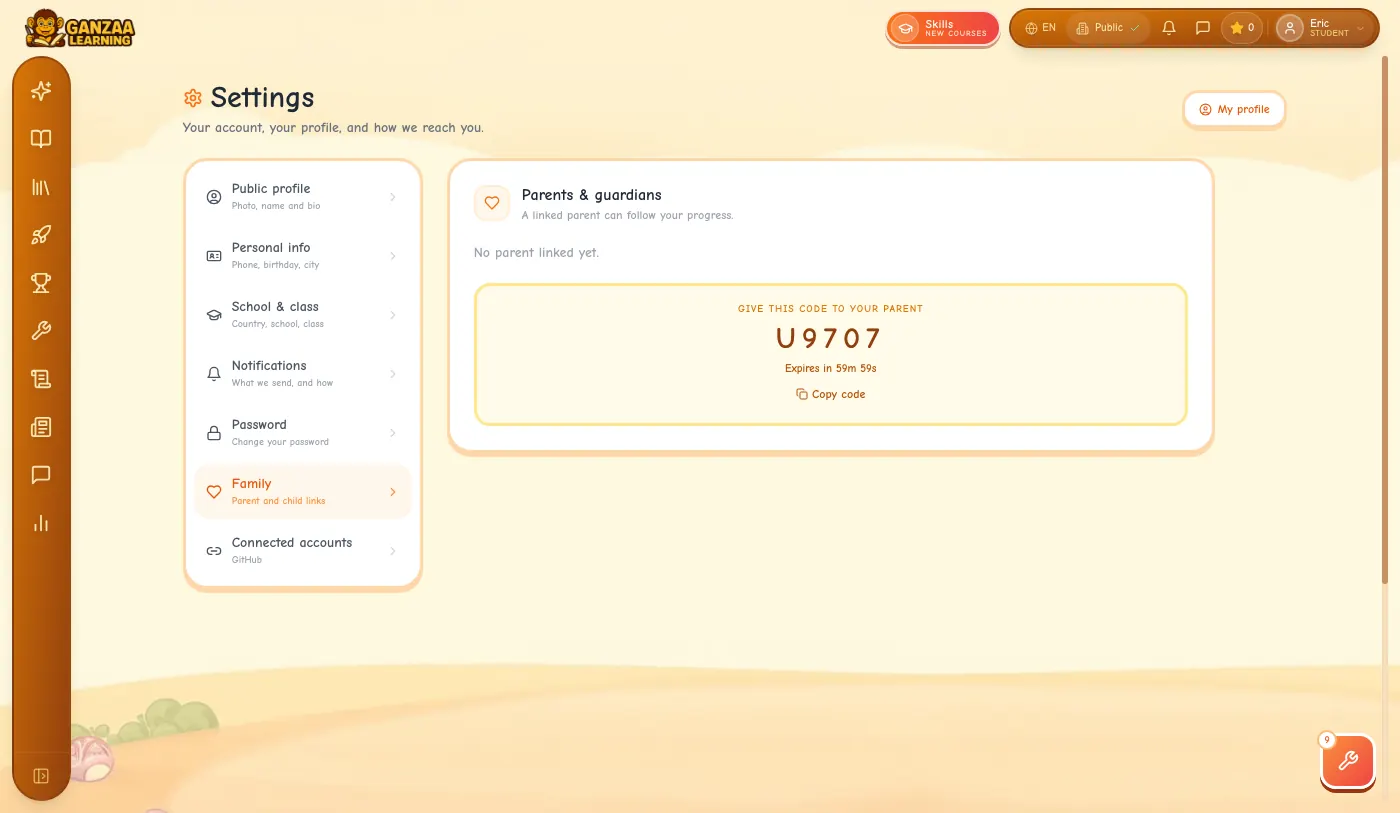Viewport: 1400px width, 813px height.
Task: Click the 'No parent linked yet.' text
Action: 536,253
